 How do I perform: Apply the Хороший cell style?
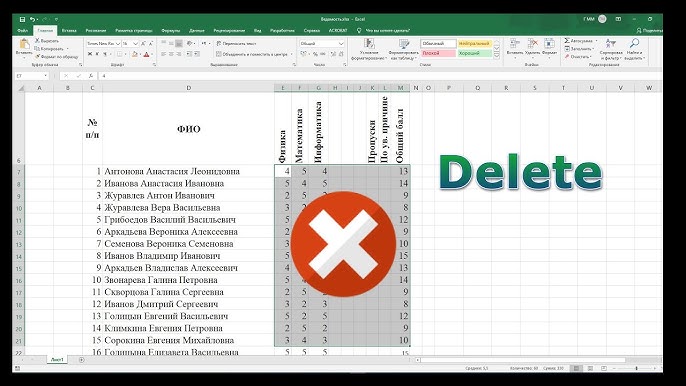click(475, 53)
